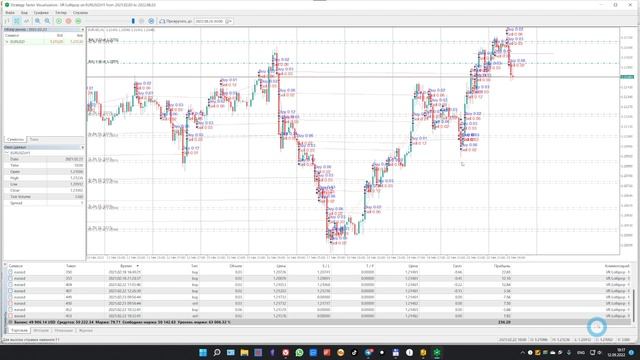Screen dimensions: 640x360
Task: Sort trades by the Прибыль column header
Action: pyautogui.click(x=502, y=266)
